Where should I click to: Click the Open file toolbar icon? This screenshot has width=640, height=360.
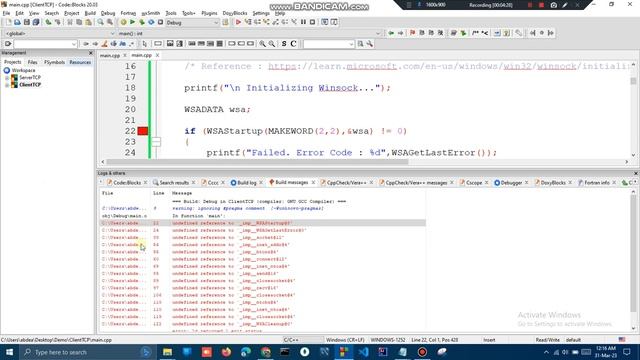(x=17, y=22)
